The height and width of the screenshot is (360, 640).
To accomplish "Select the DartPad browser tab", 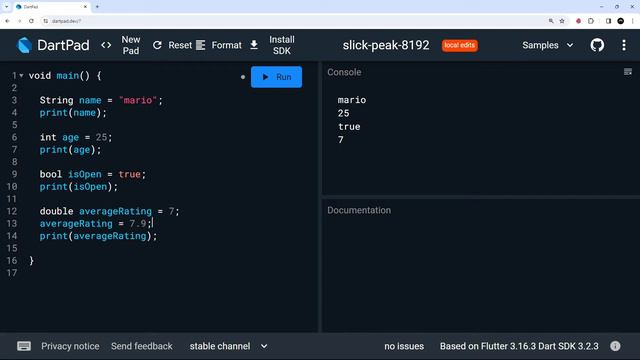I will coord(50,7).
